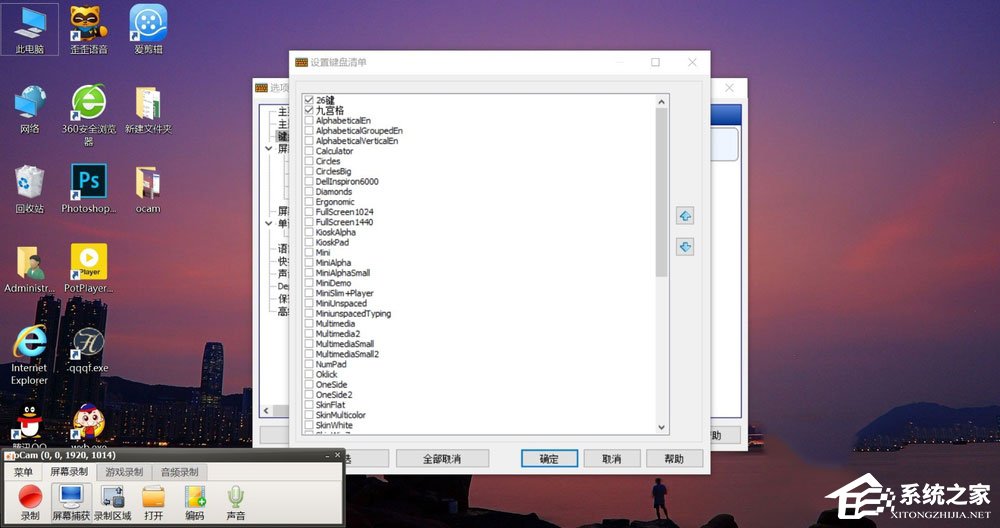The image size is (1000, 528).
Task: Uncheck the 26键 keyboard checkbox
Action: click(x=309, y=100)
